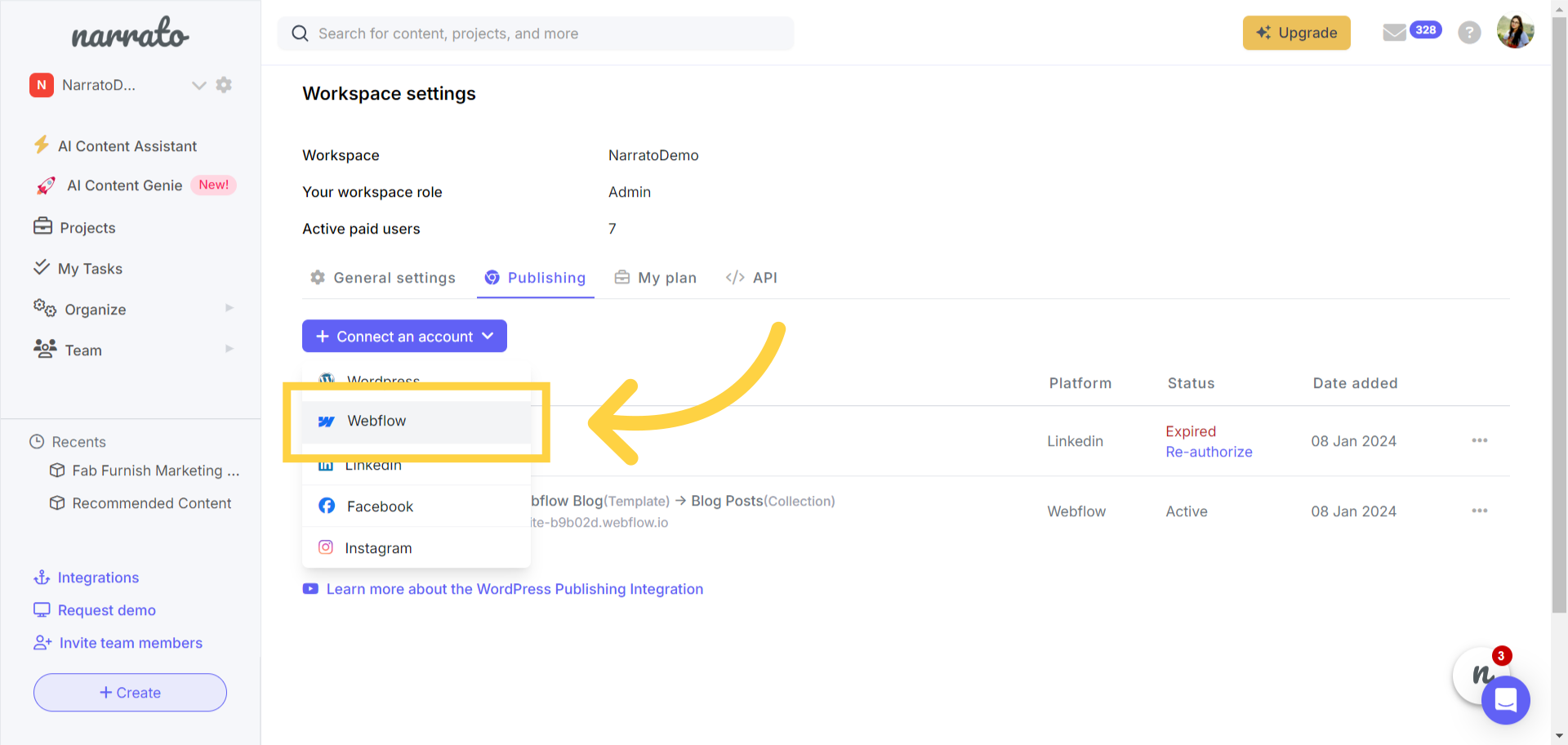Expand the Team submenu arrow

tap(229, 349)
